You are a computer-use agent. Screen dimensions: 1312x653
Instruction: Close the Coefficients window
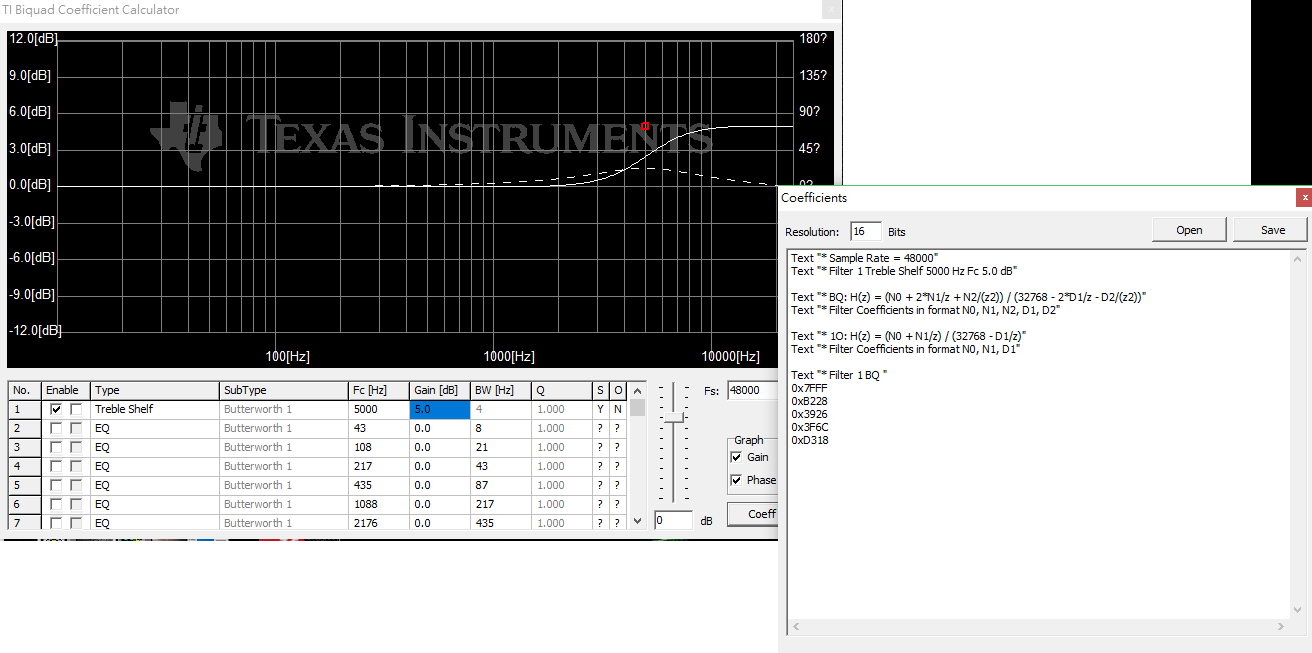1303,197
